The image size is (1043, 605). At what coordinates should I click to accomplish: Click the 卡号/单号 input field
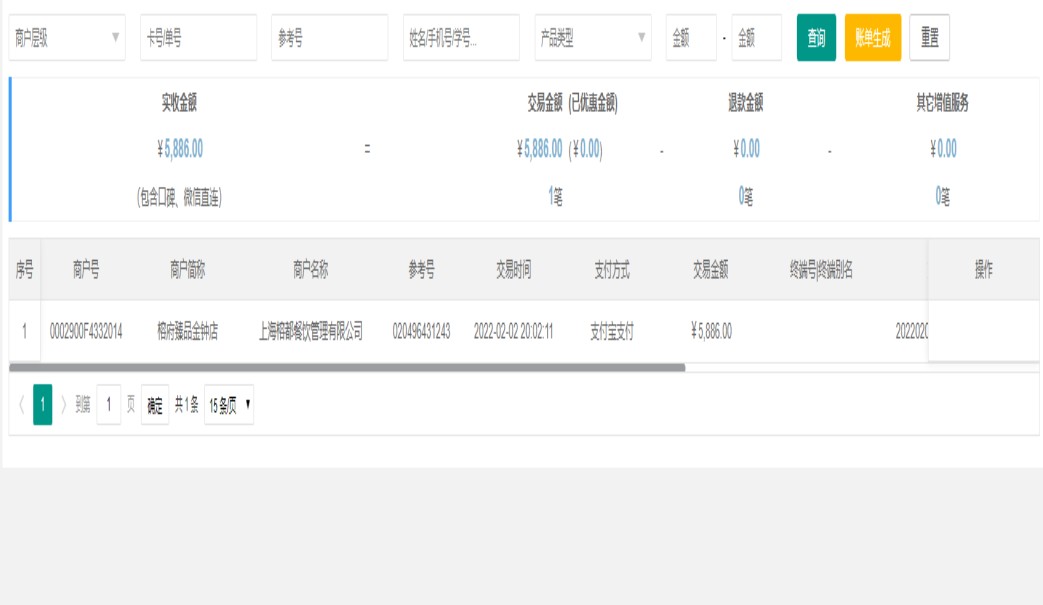[x=198, y=38]
